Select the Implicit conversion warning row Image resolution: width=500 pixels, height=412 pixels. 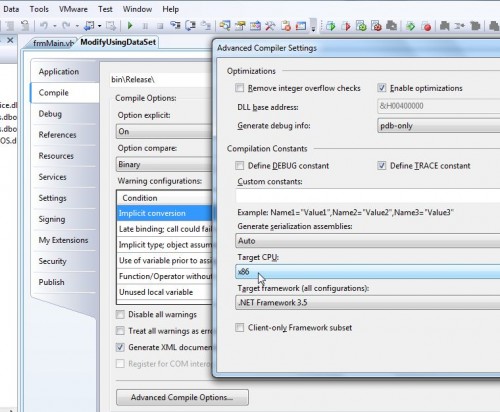pos(165,213)
